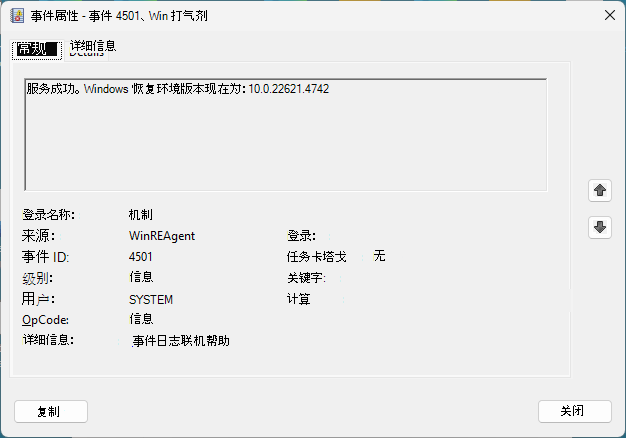This screenshot has width=626, height=439.
Task: Click the 级别 value 信息
Action: tap(141, 277)
